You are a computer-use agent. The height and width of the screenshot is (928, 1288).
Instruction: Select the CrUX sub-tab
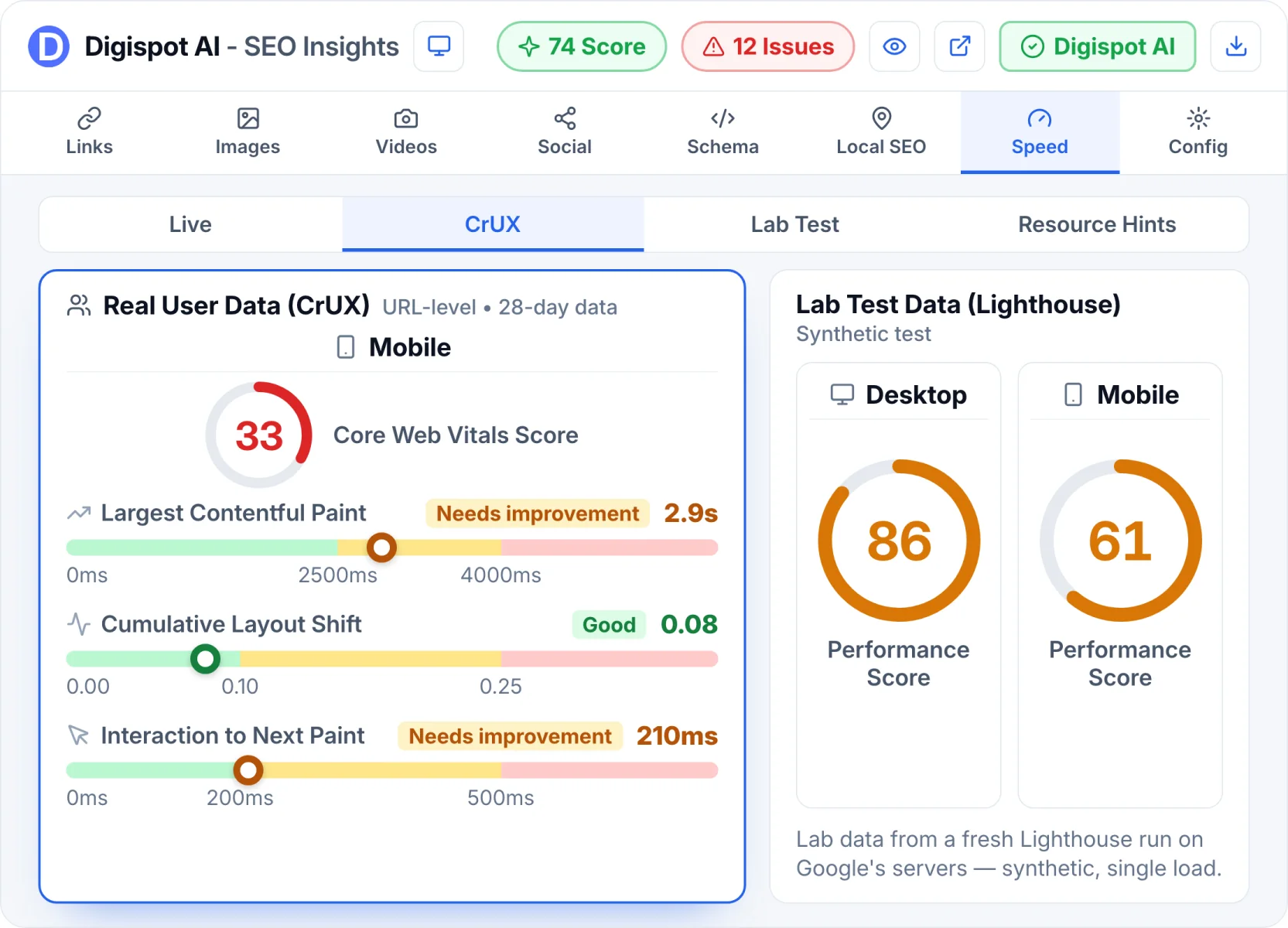493,224
